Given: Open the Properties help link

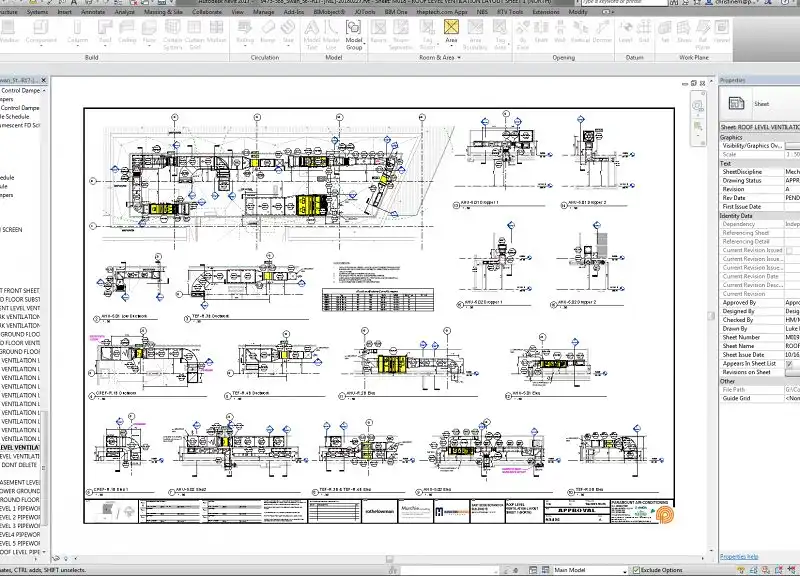Looking at the screenshot, I should coord(739,556).
